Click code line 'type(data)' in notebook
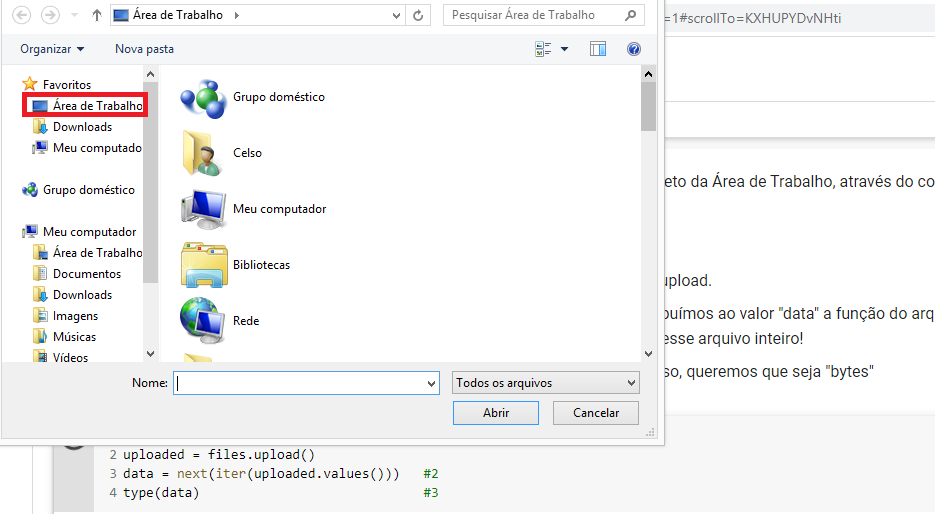The height and width of the screenshot is (514, 935). [161, 493]
